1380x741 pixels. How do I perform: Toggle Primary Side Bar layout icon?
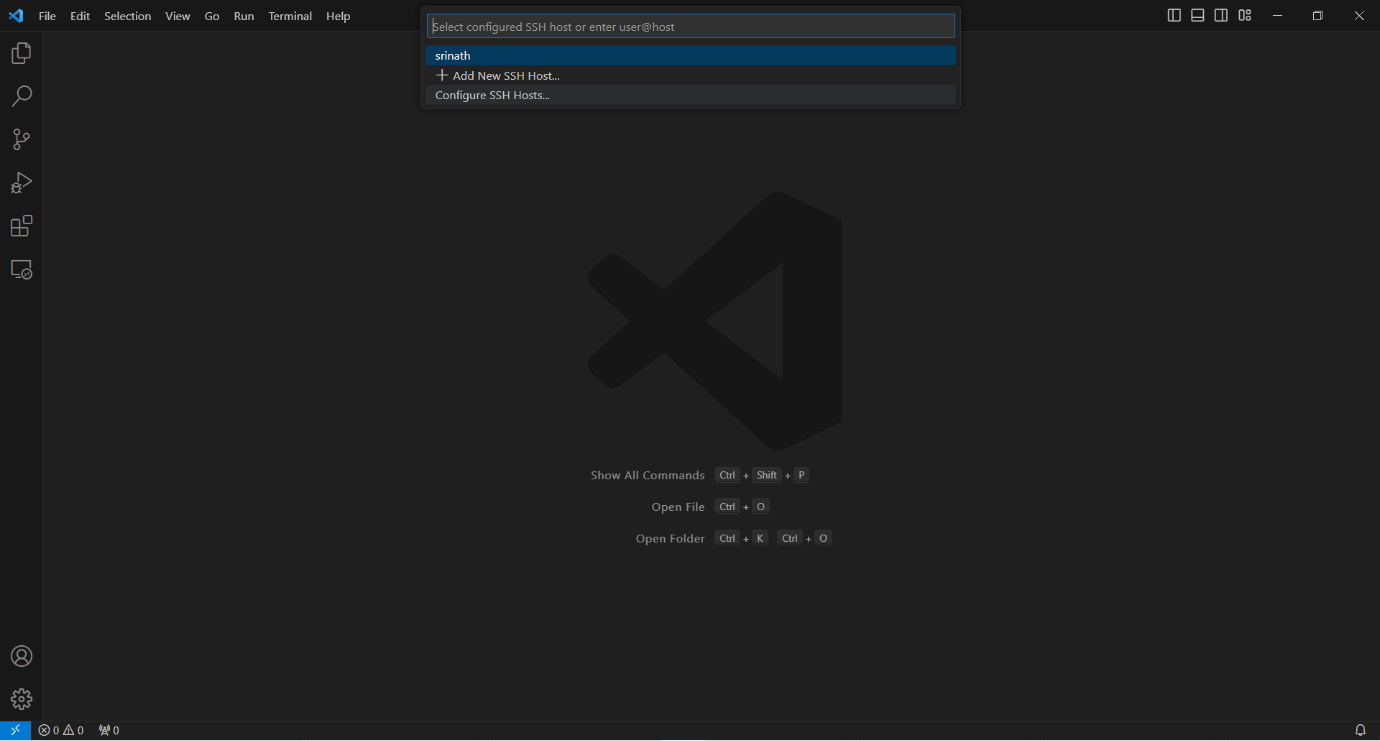click(x=1174, y=15)
